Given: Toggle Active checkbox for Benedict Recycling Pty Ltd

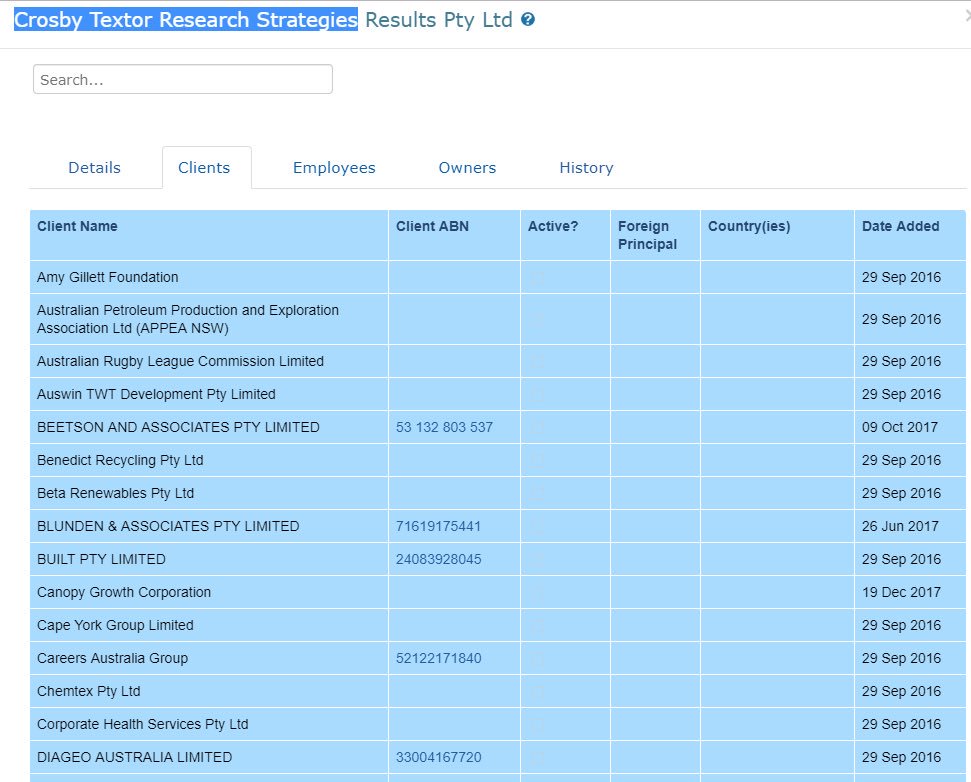Looking at the screenshot, I should (x=537, y=460).
